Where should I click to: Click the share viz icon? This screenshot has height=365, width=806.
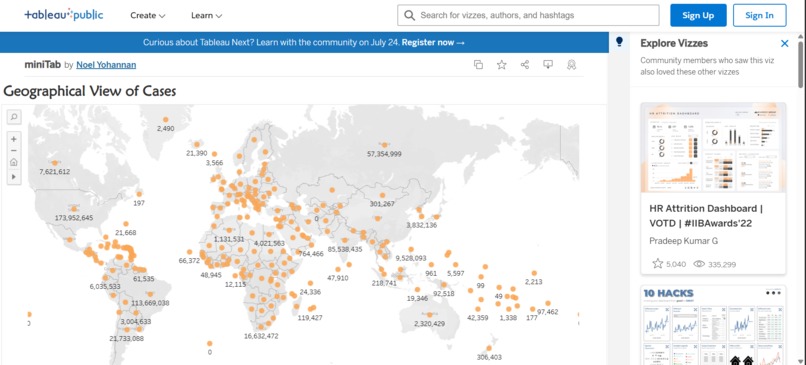tap(525, 65)
